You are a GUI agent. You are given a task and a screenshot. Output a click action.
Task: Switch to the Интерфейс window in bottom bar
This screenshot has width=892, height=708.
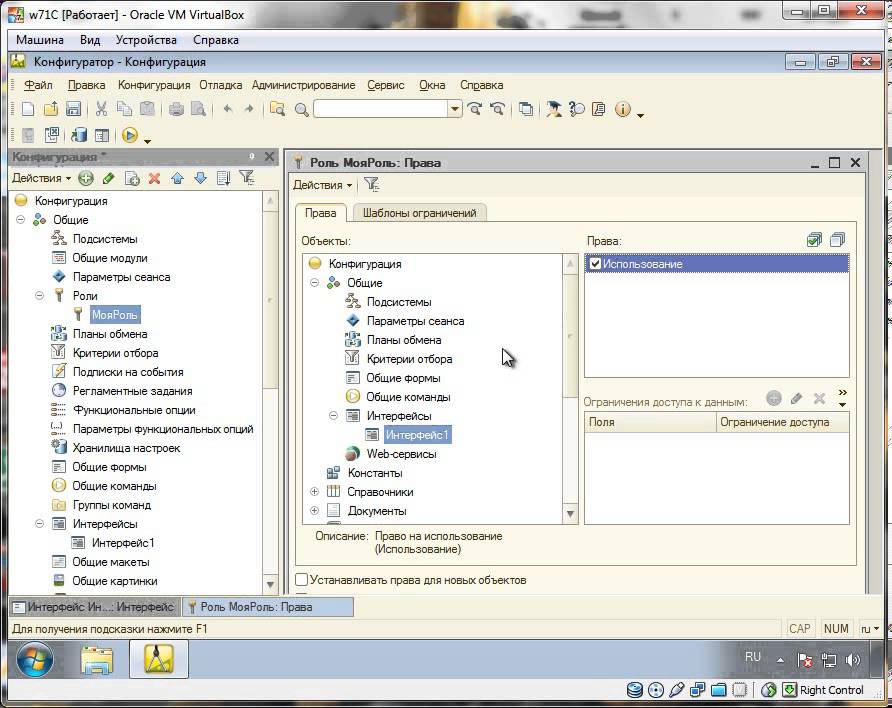[97, 607]
